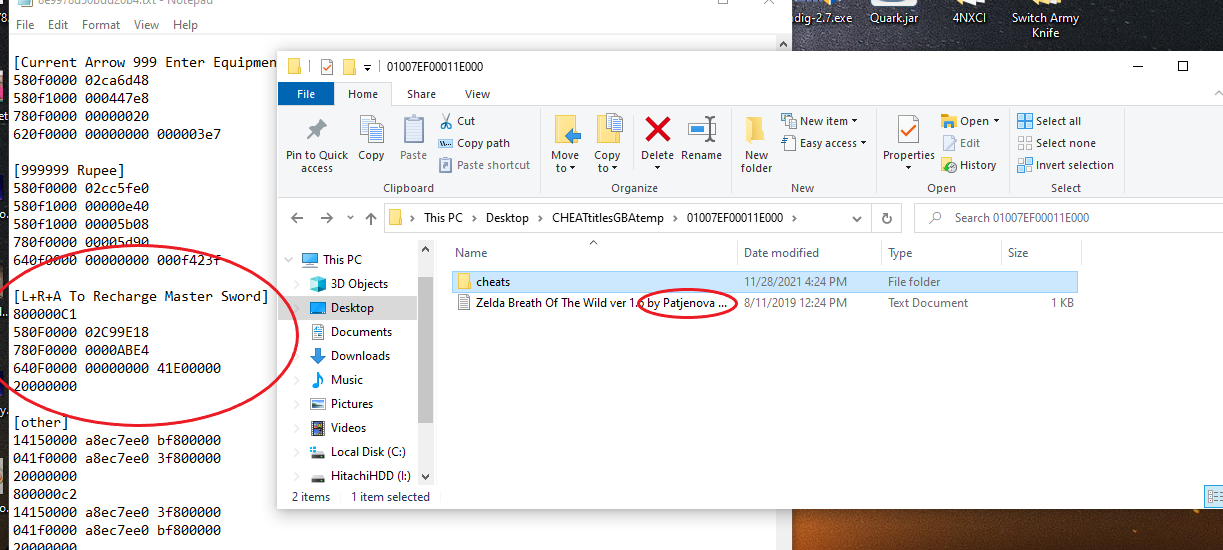Viewport: 1223px width, 550px height.
Task: Switch to the Share ribbon tab
Action: (x=421, y=94)
